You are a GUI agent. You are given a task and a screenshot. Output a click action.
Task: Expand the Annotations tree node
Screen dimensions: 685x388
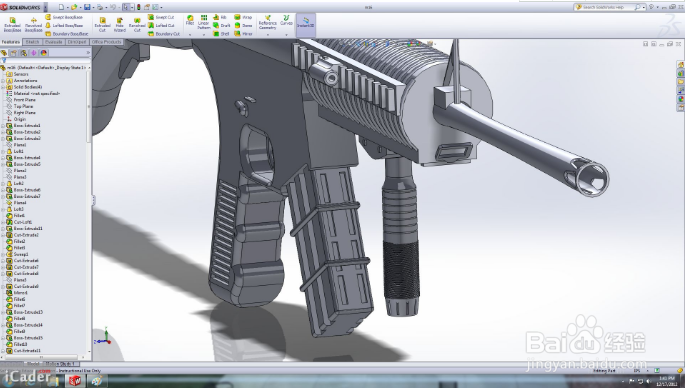3,81
